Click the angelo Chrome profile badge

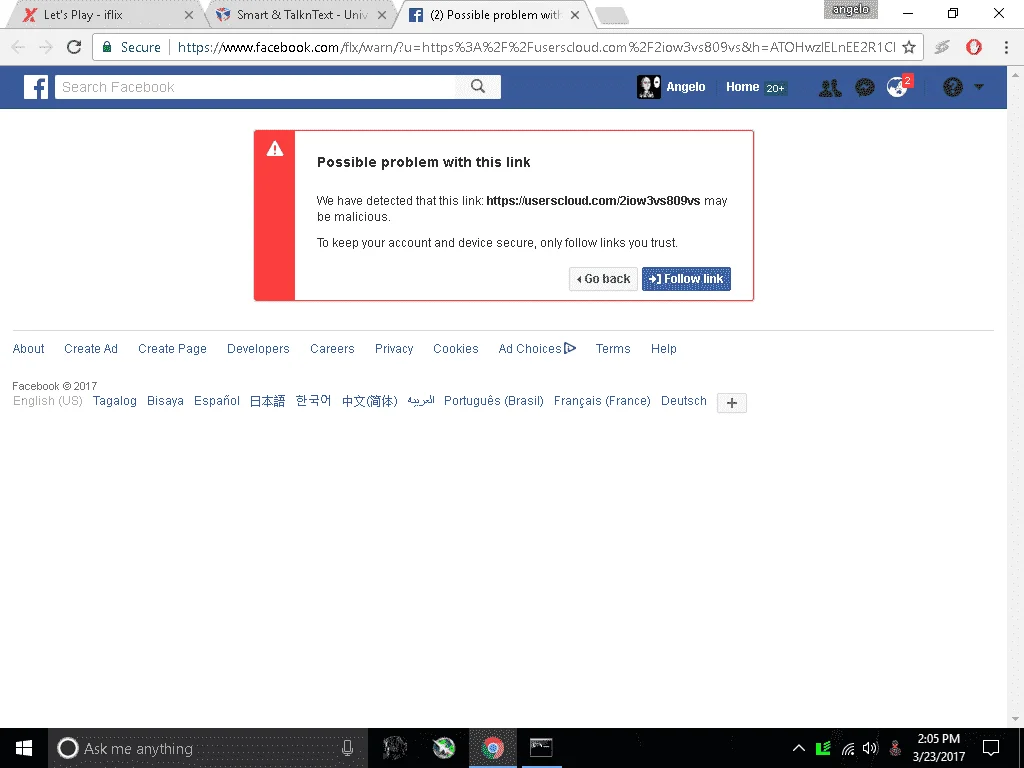coord(850,9)
